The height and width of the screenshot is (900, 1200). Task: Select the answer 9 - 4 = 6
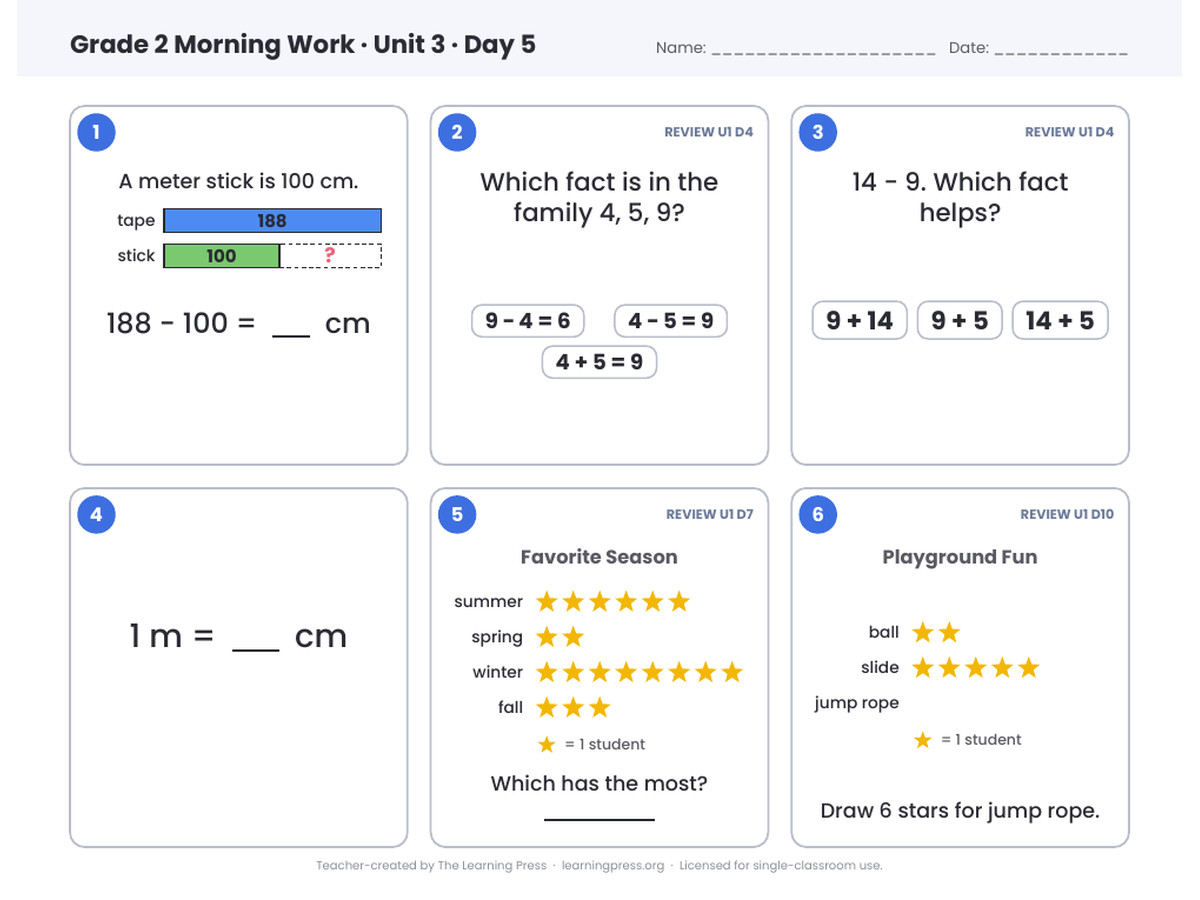528,321
